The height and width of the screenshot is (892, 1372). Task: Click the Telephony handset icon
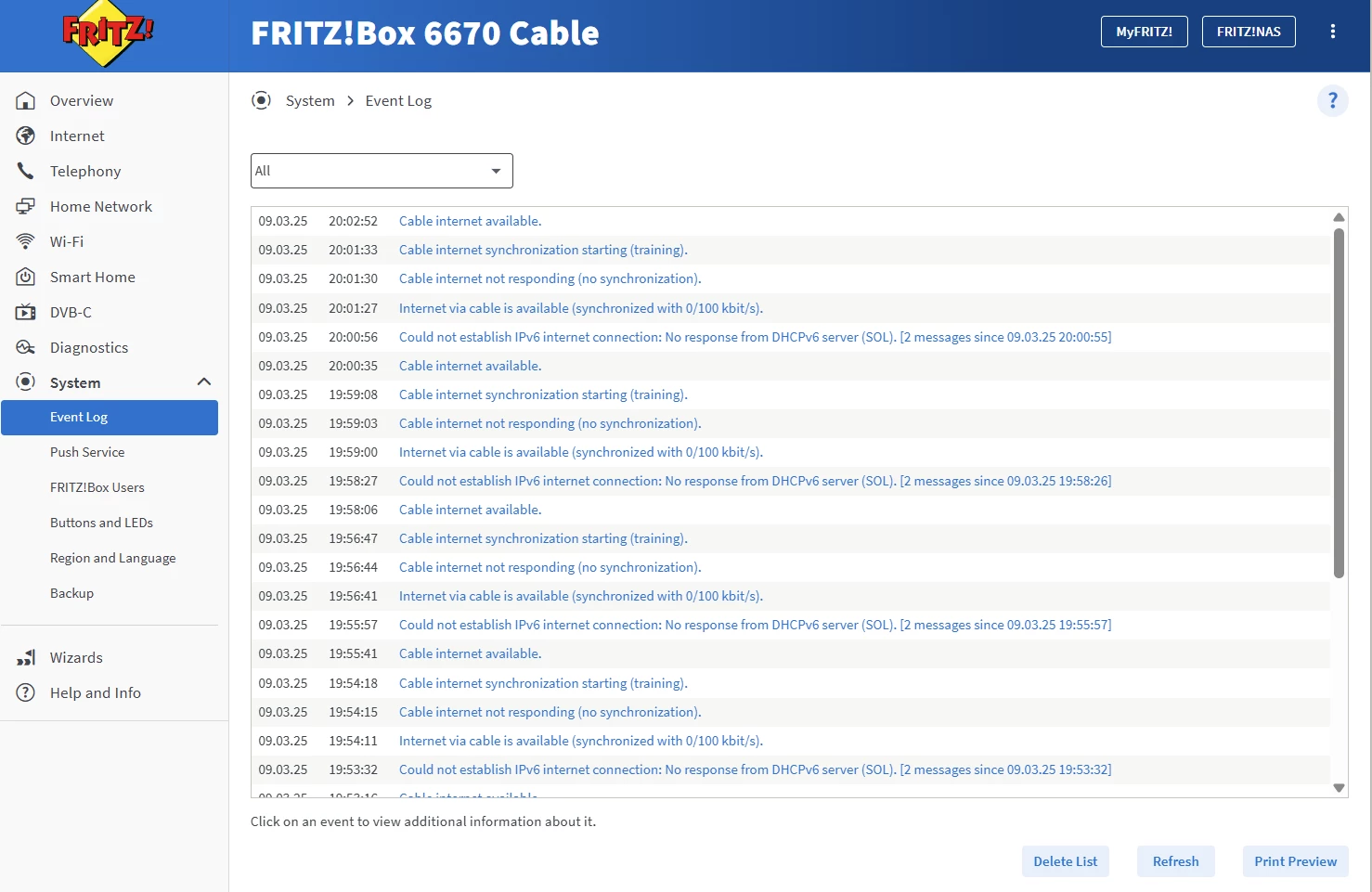26,172
